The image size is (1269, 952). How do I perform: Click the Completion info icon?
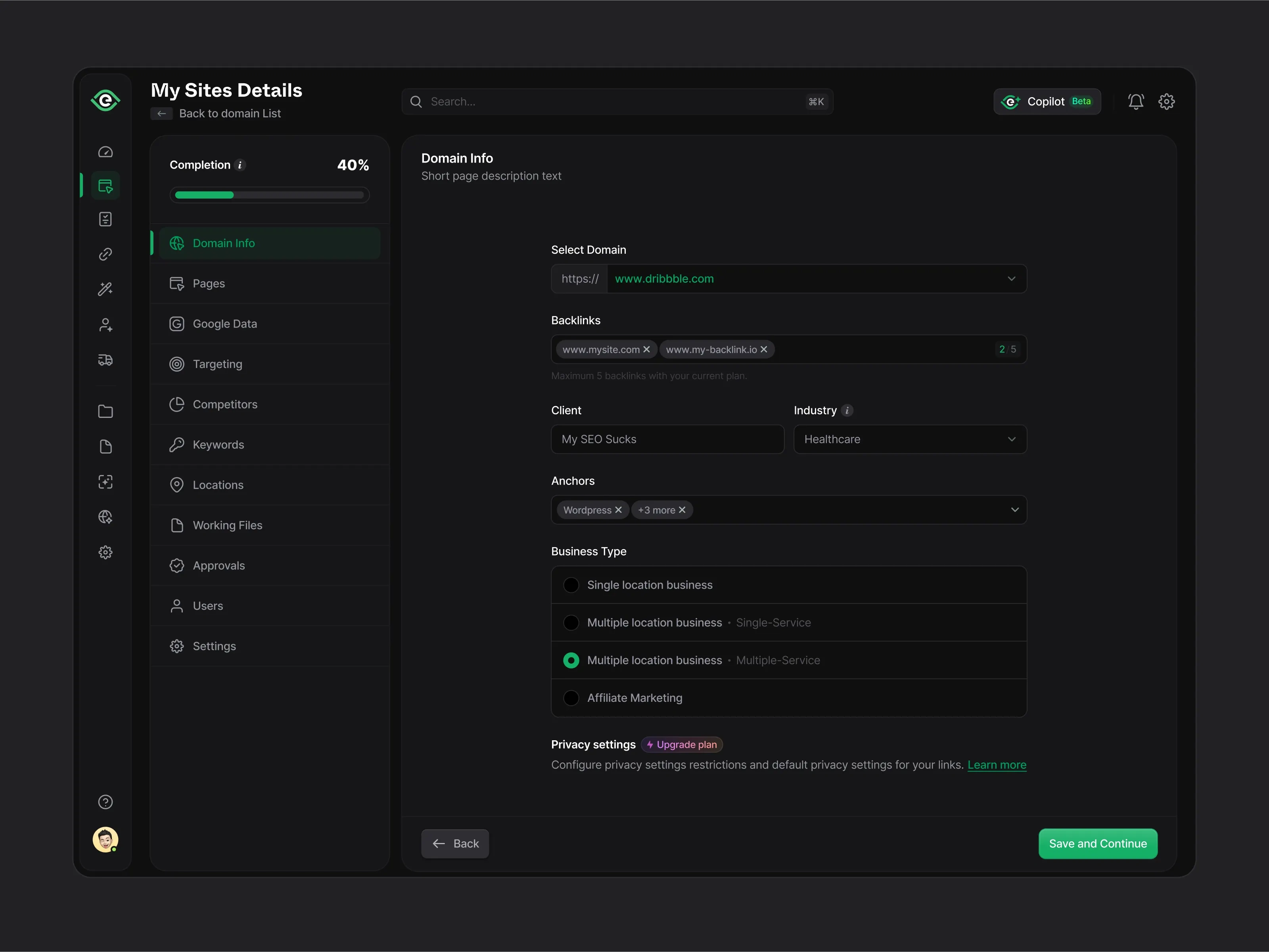240,165
